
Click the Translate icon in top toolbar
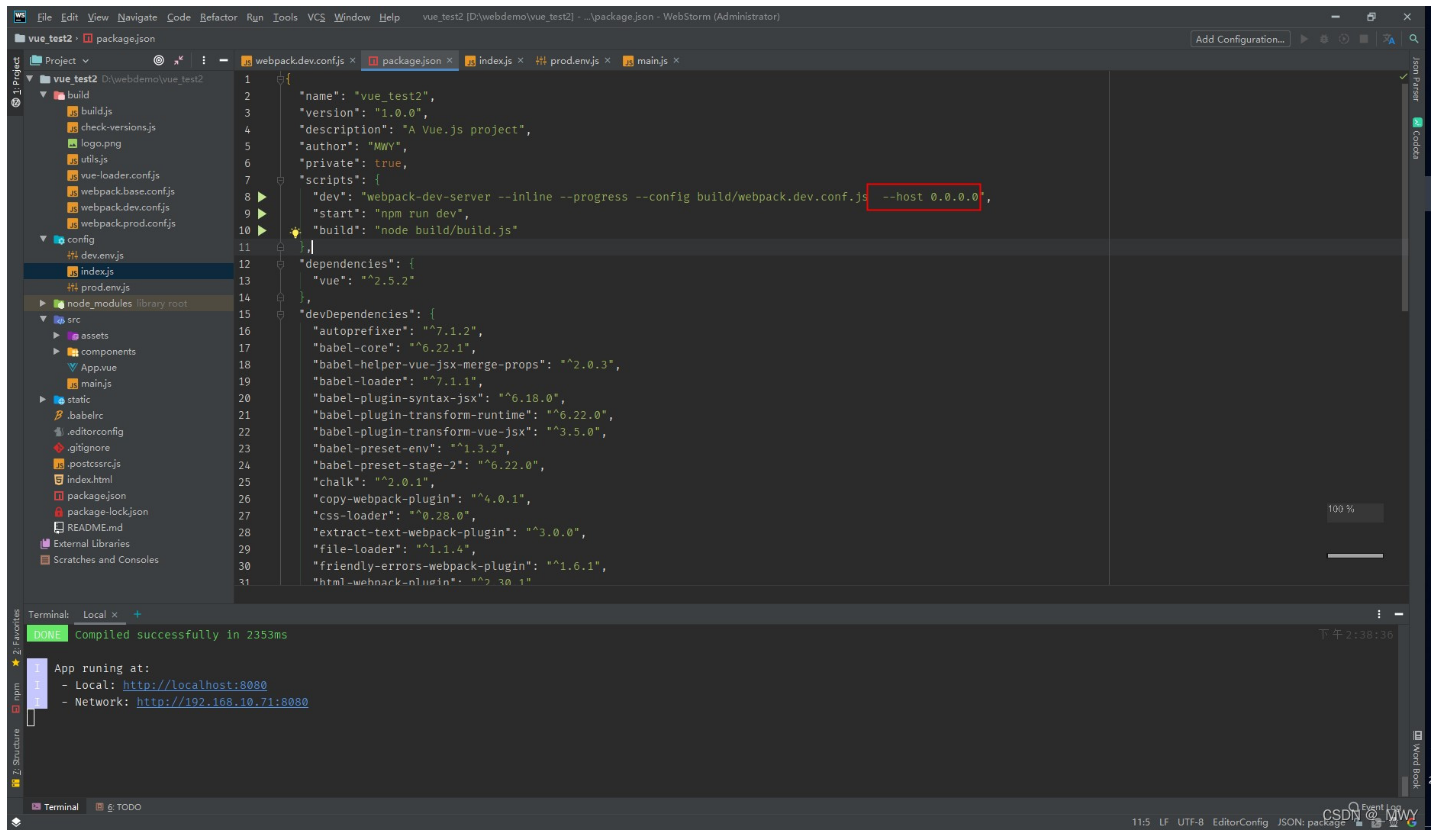pyautogui.click(x=1389, y=39)
